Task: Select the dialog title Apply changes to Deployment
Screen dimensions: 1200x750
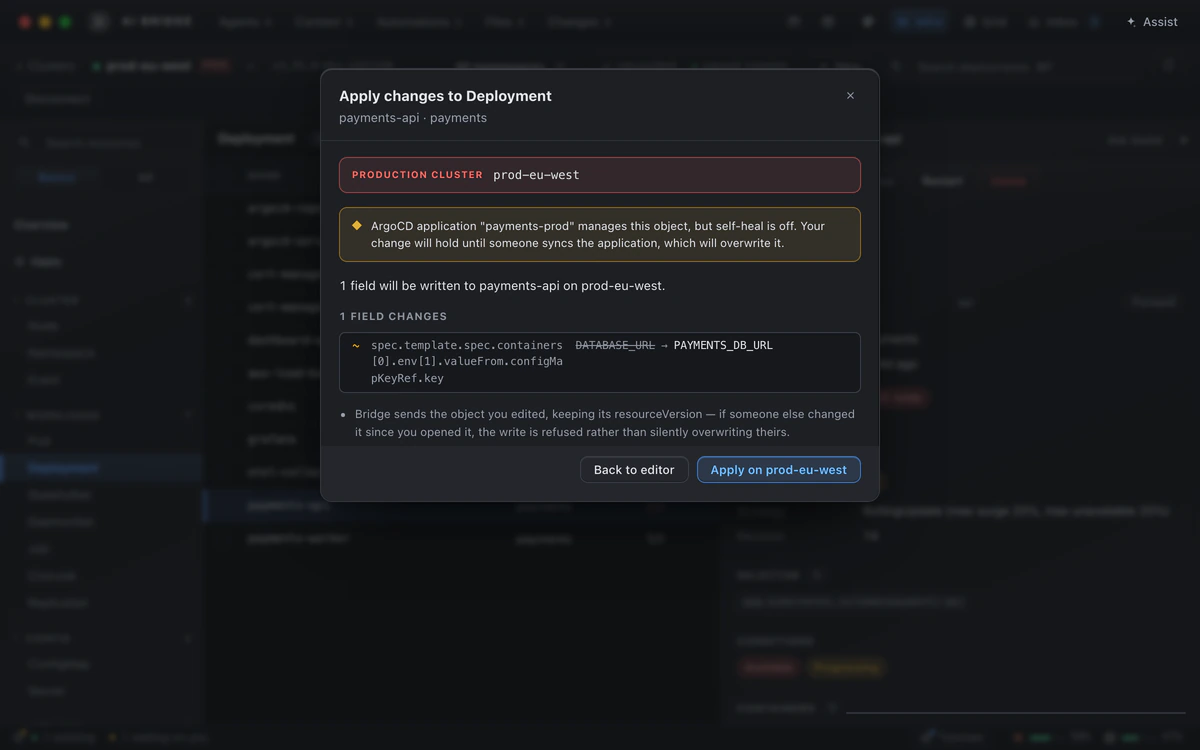Action: pos(445,96)
